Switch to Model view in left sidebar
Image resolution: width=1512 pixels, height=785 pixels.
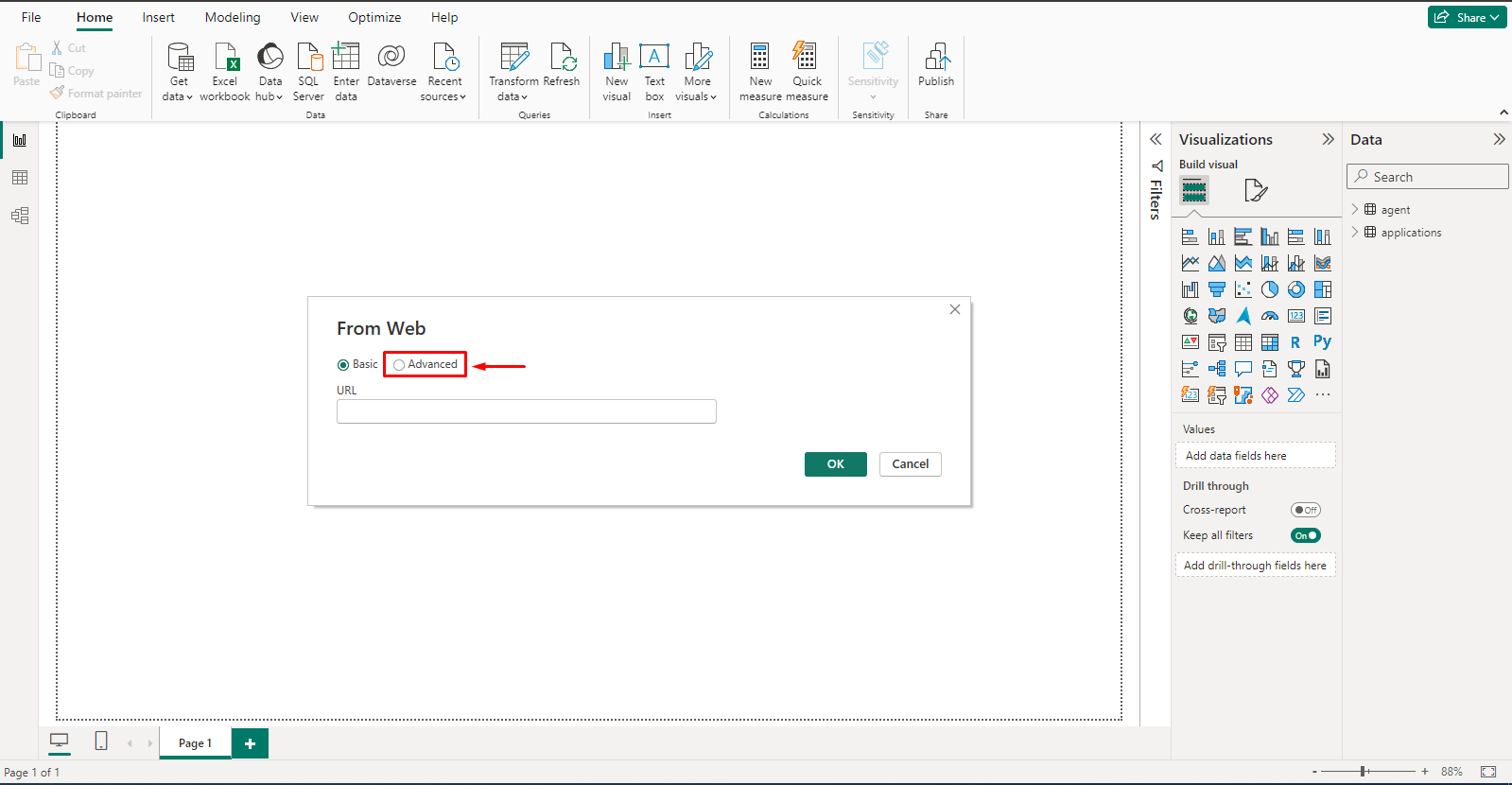pyautogui.click(x=20, y=216)
